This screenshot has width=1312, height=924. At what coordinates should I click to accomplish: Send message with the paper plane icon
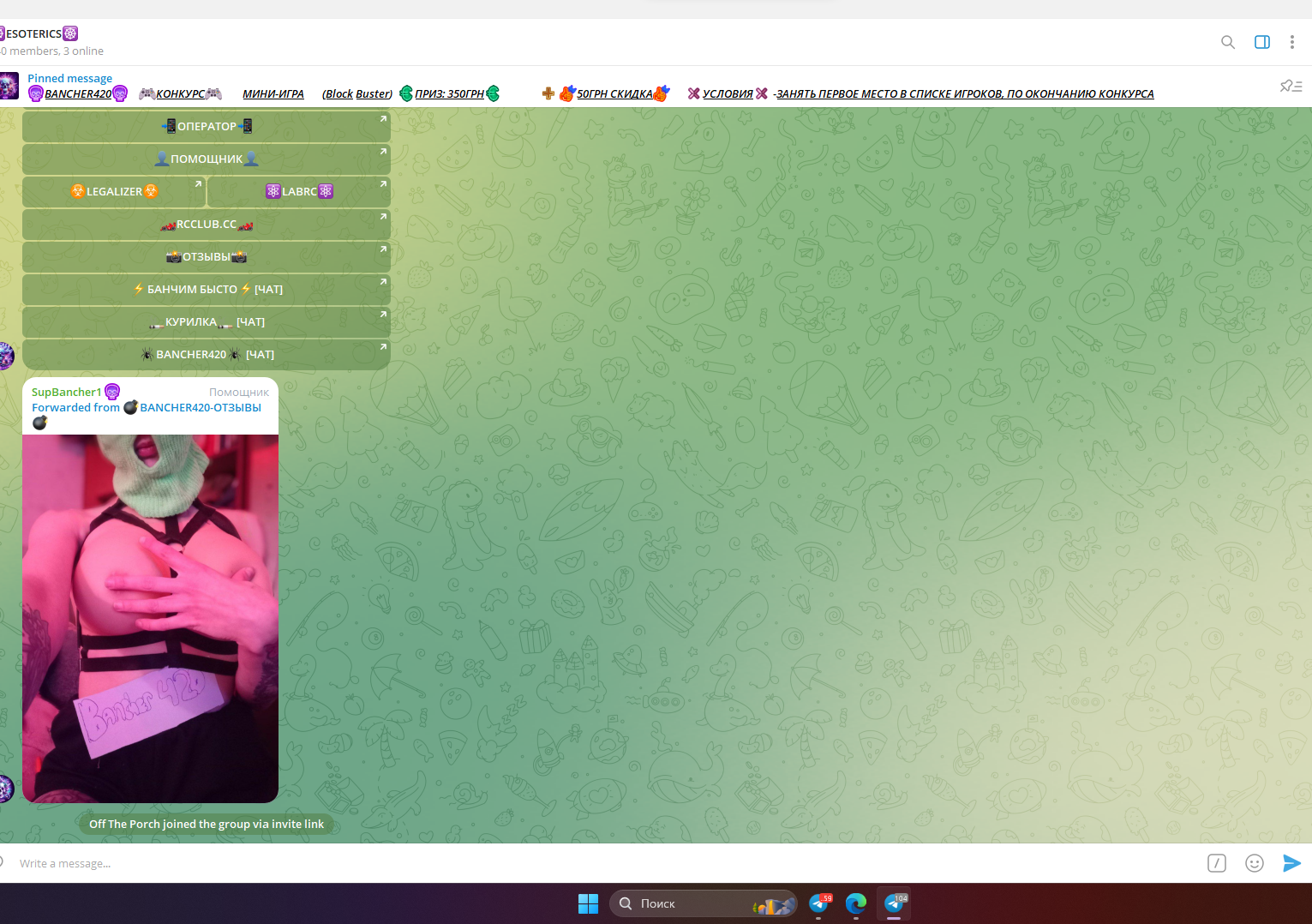coord(1291,863)
